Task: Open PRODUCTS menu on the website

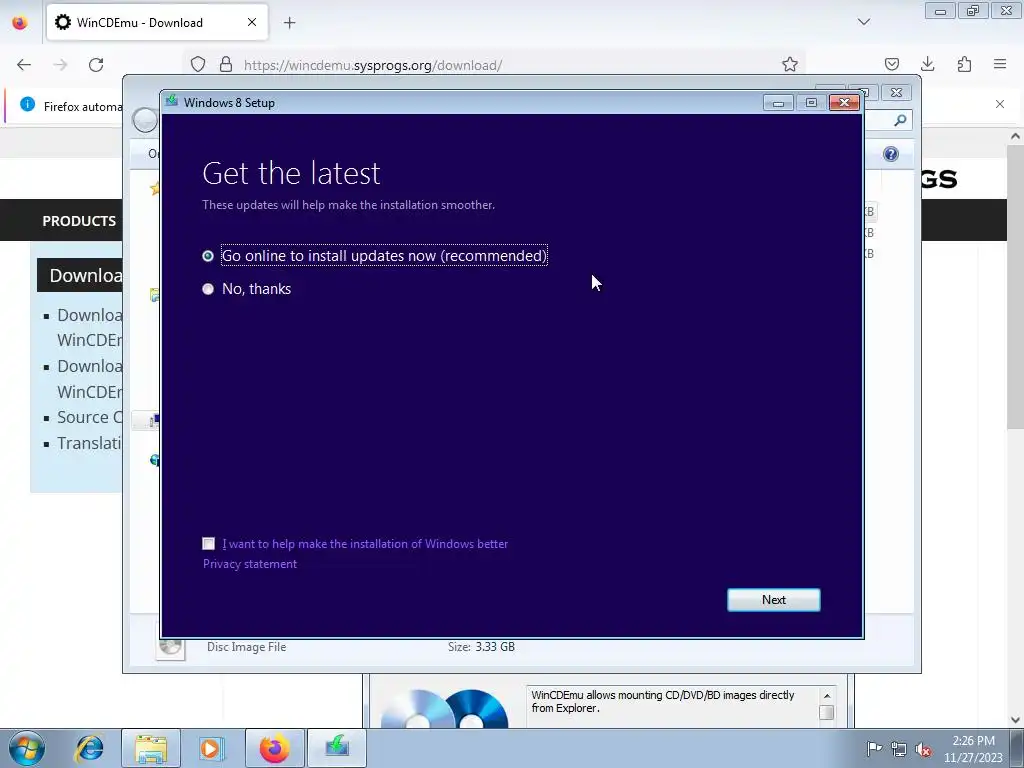Action: pyautogui.click(x=79, y=221)
